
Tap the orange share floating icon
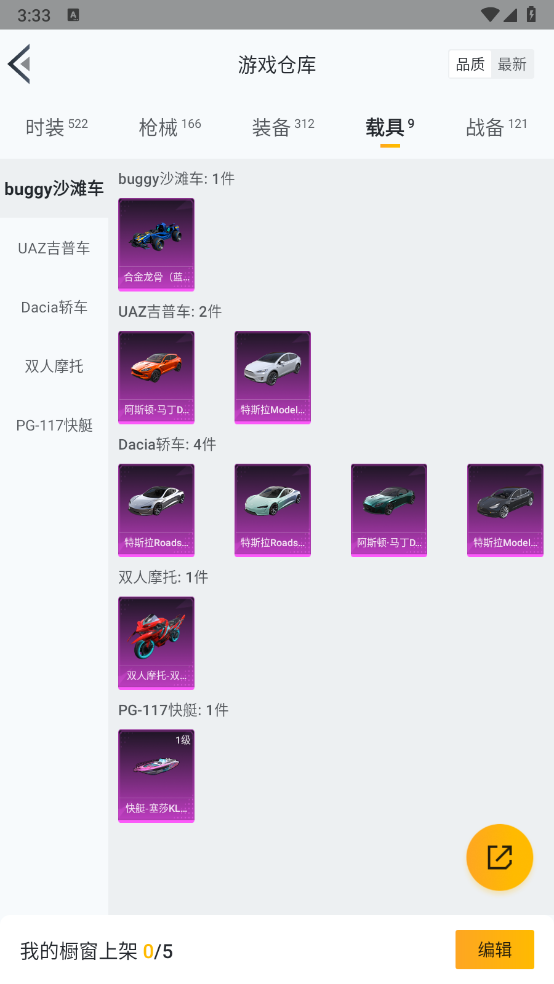499,857
